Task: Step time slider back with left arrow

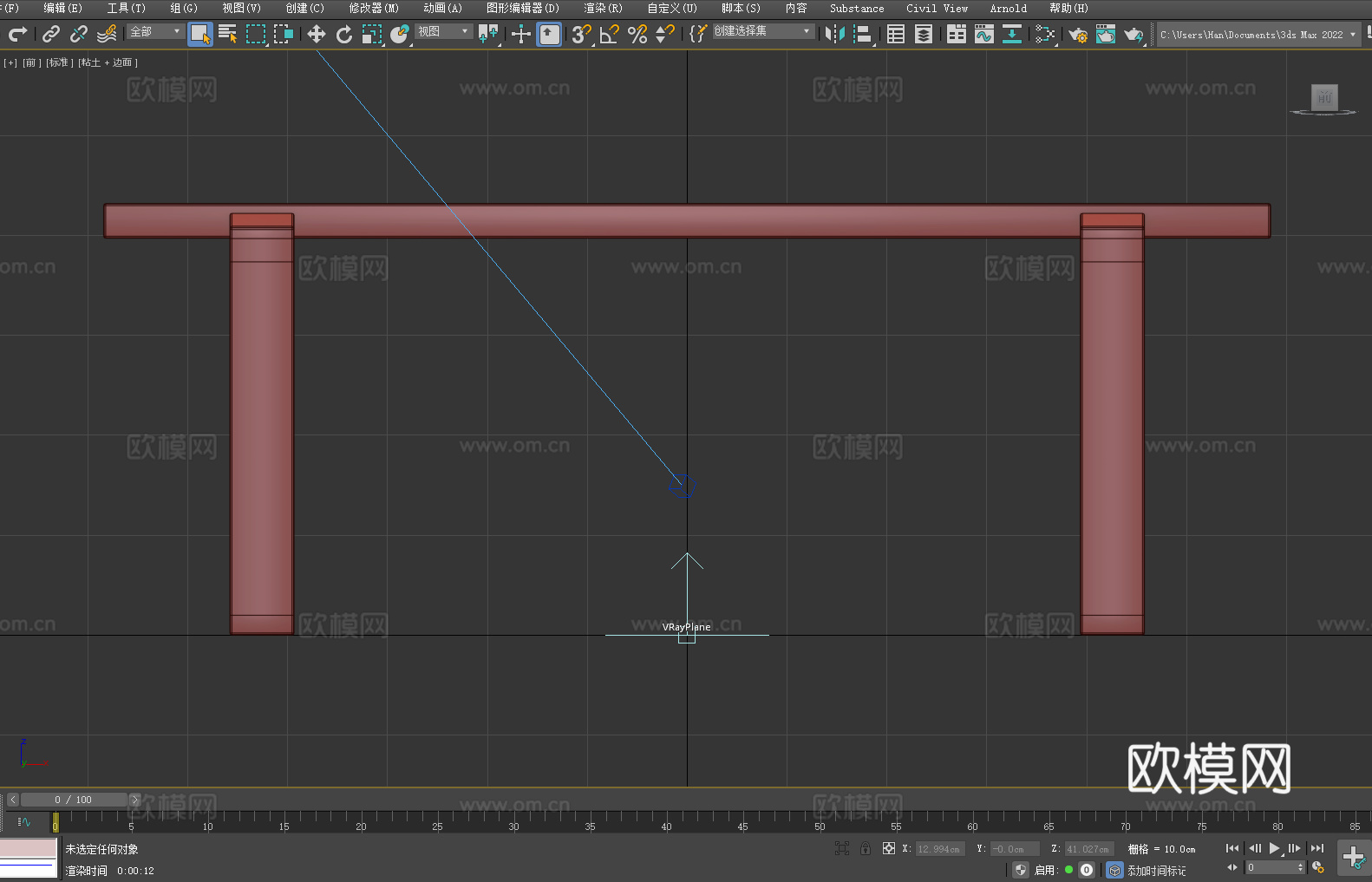Action: 13,800
